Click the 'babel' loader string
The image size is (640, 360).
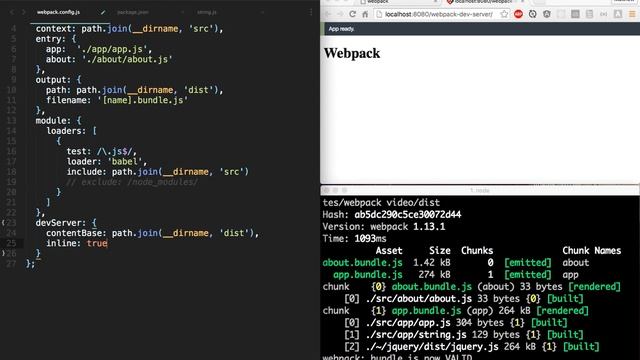click(x=124, y=162)
